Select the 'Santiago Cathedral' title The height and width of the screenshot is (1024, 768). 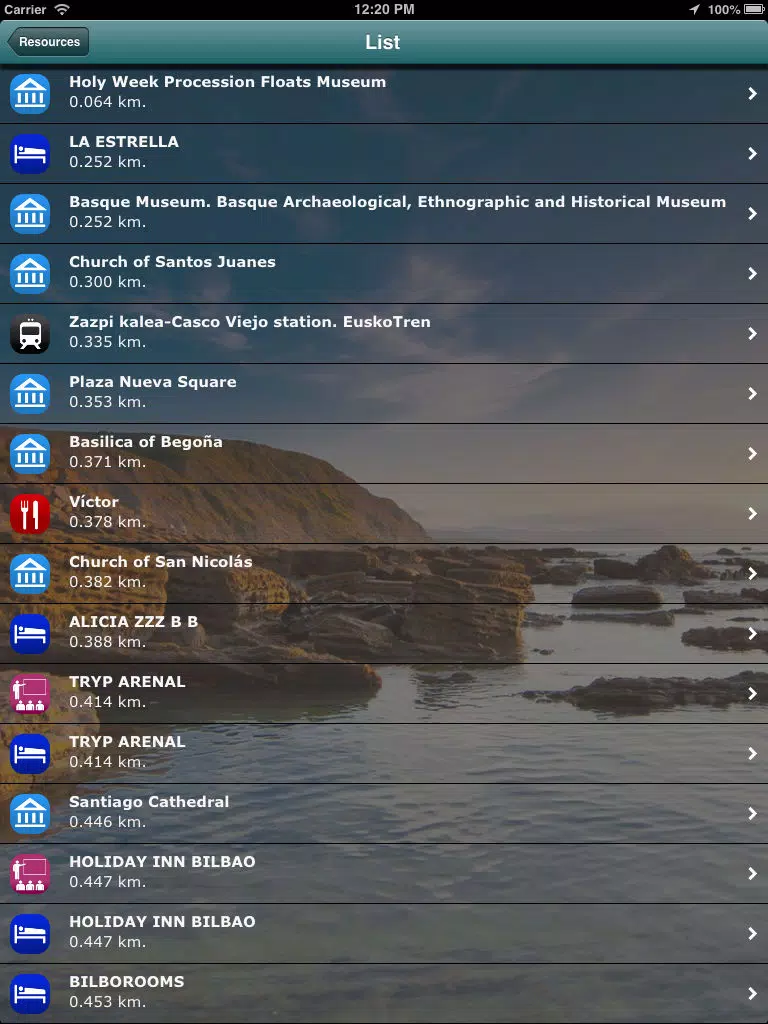(149, 802)
